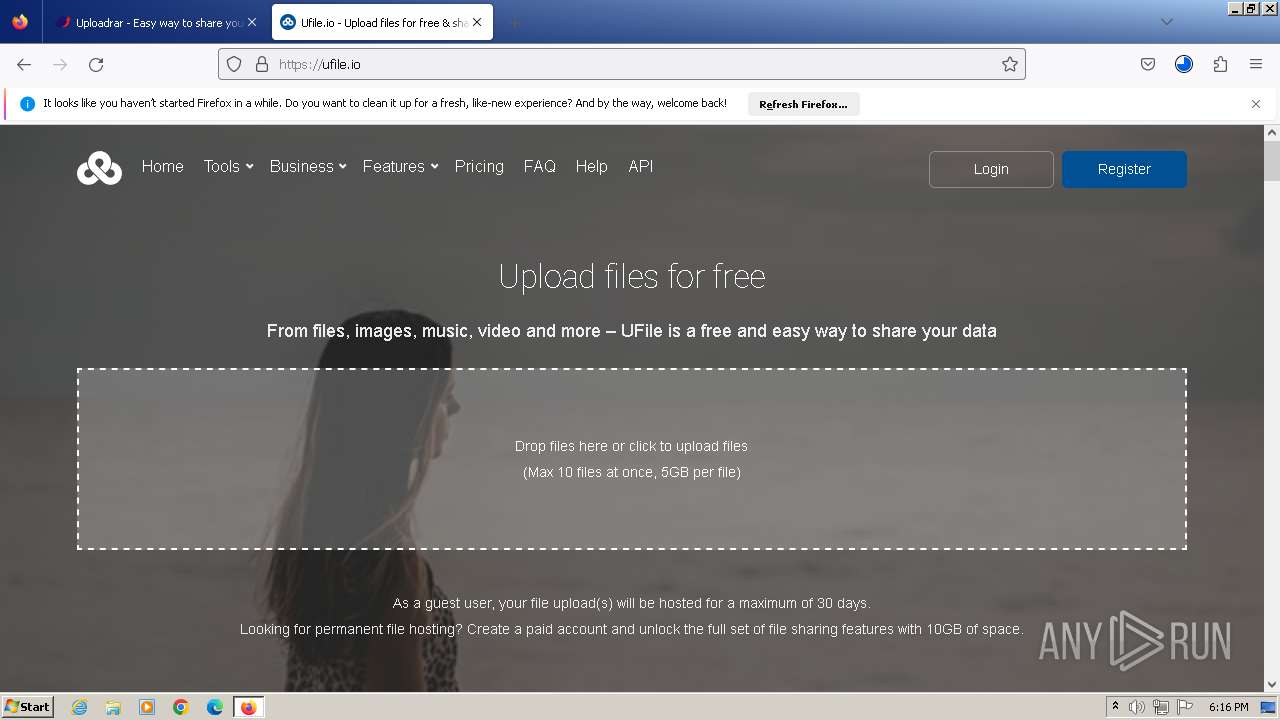Close the Uploadrar tab
Screen dimensions: 1280x720
coord(252,22)
